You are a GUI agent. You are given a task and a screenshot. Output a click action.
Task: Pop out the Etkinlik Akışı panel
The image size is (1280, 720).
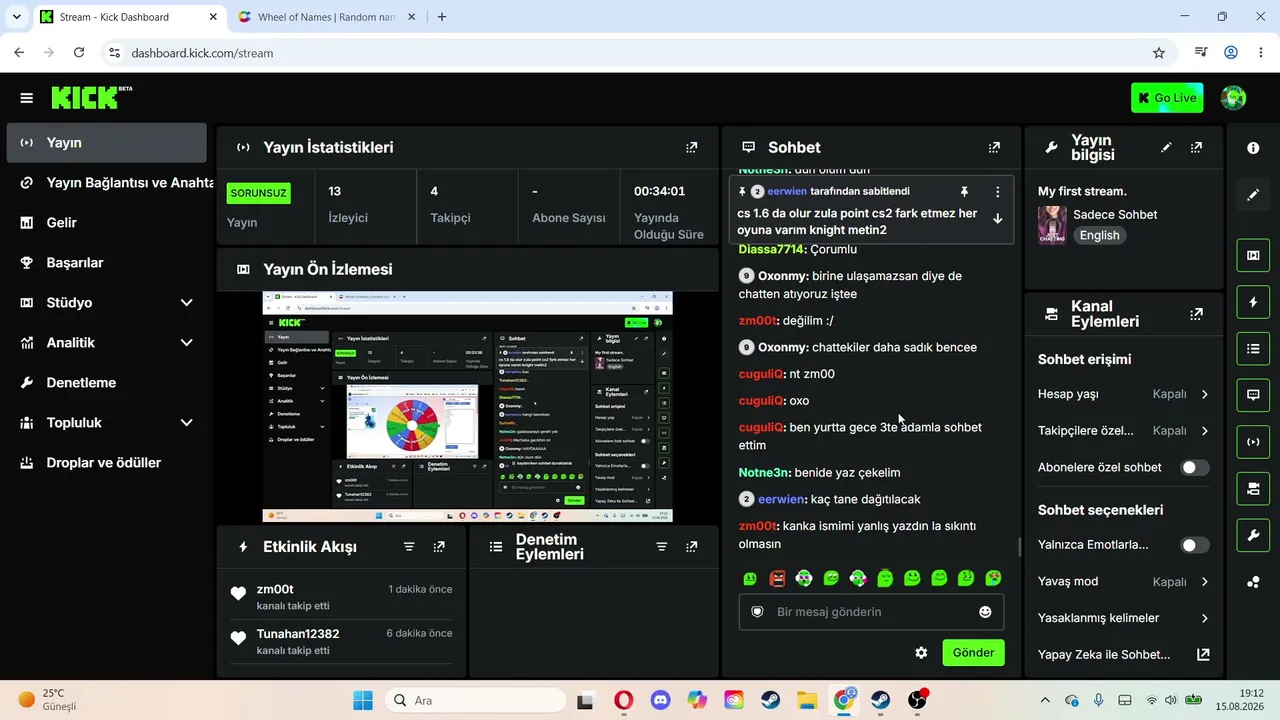coord(439,547)
